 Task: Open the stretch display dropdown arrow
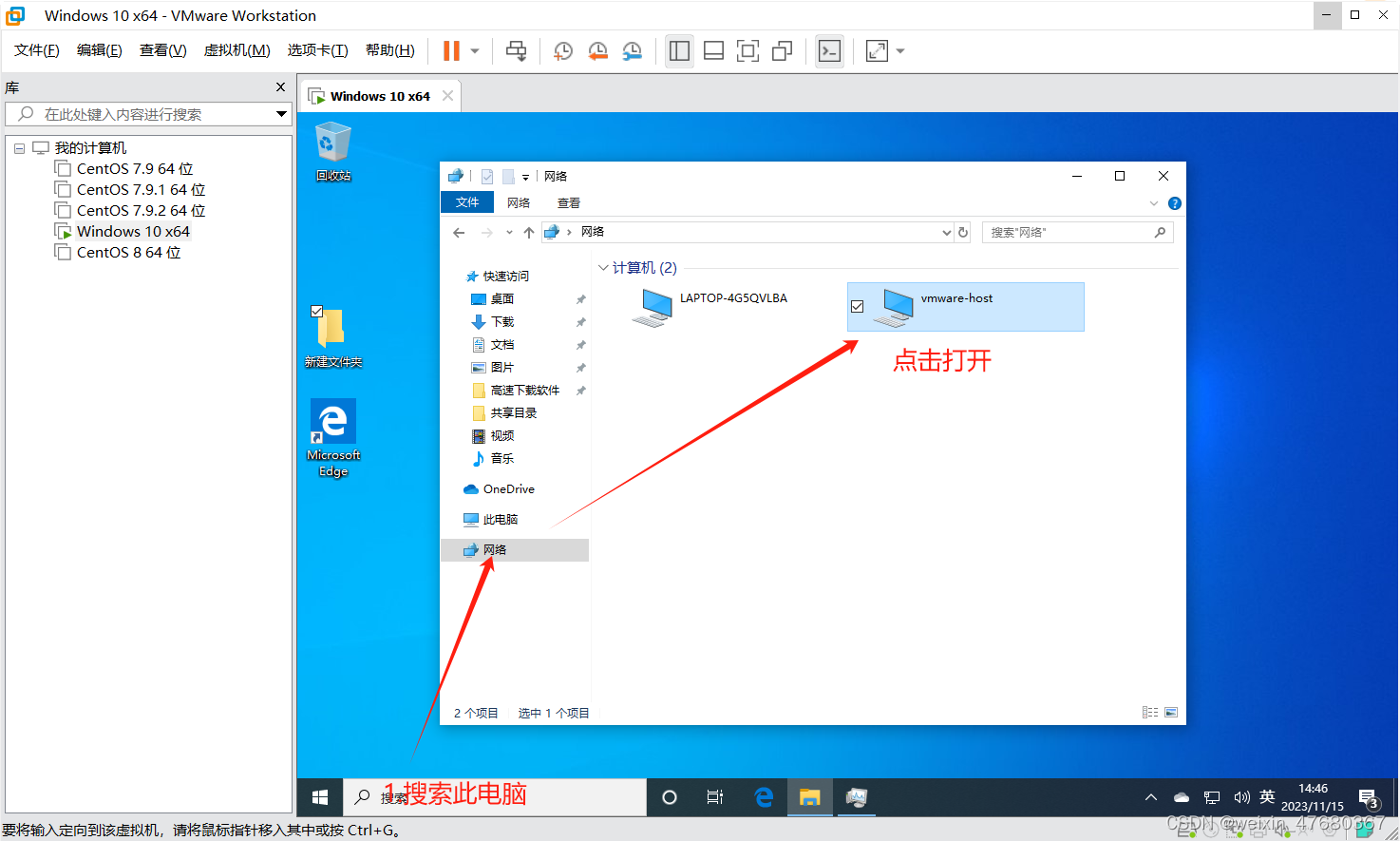click(x=900, y=51)
